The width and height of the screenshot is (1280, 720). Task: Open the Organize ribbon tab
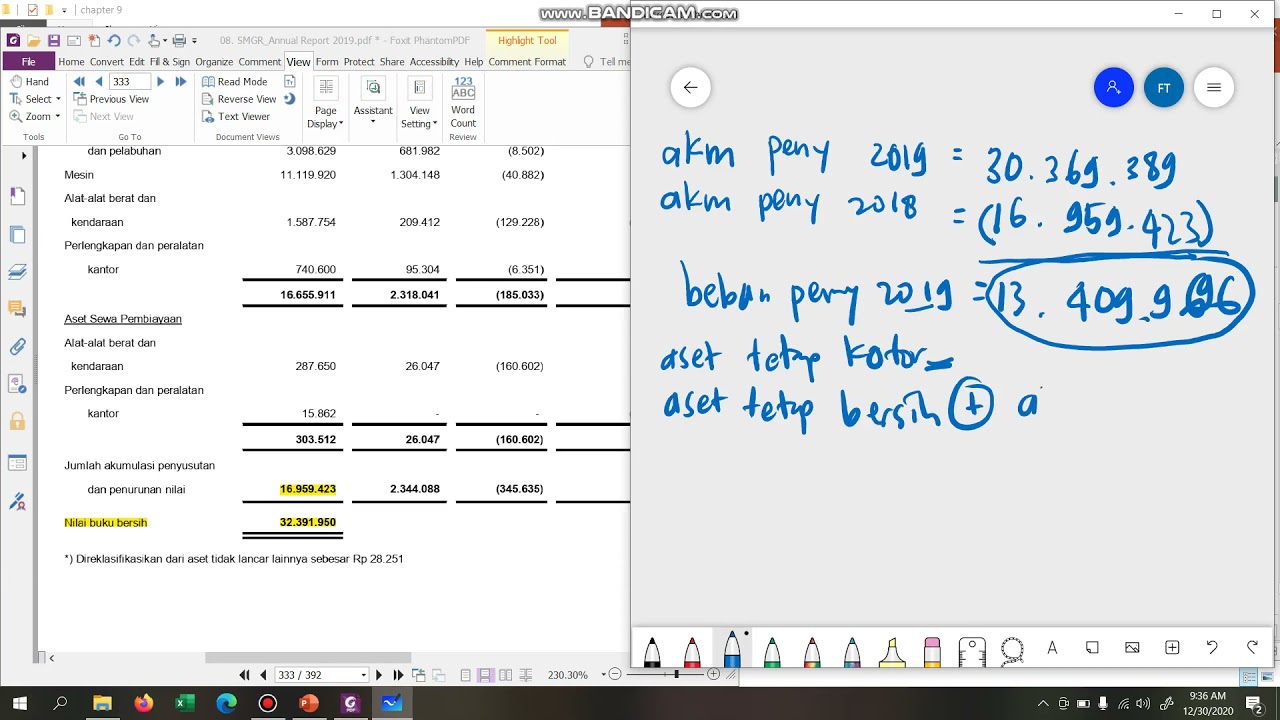pos(214,62)
